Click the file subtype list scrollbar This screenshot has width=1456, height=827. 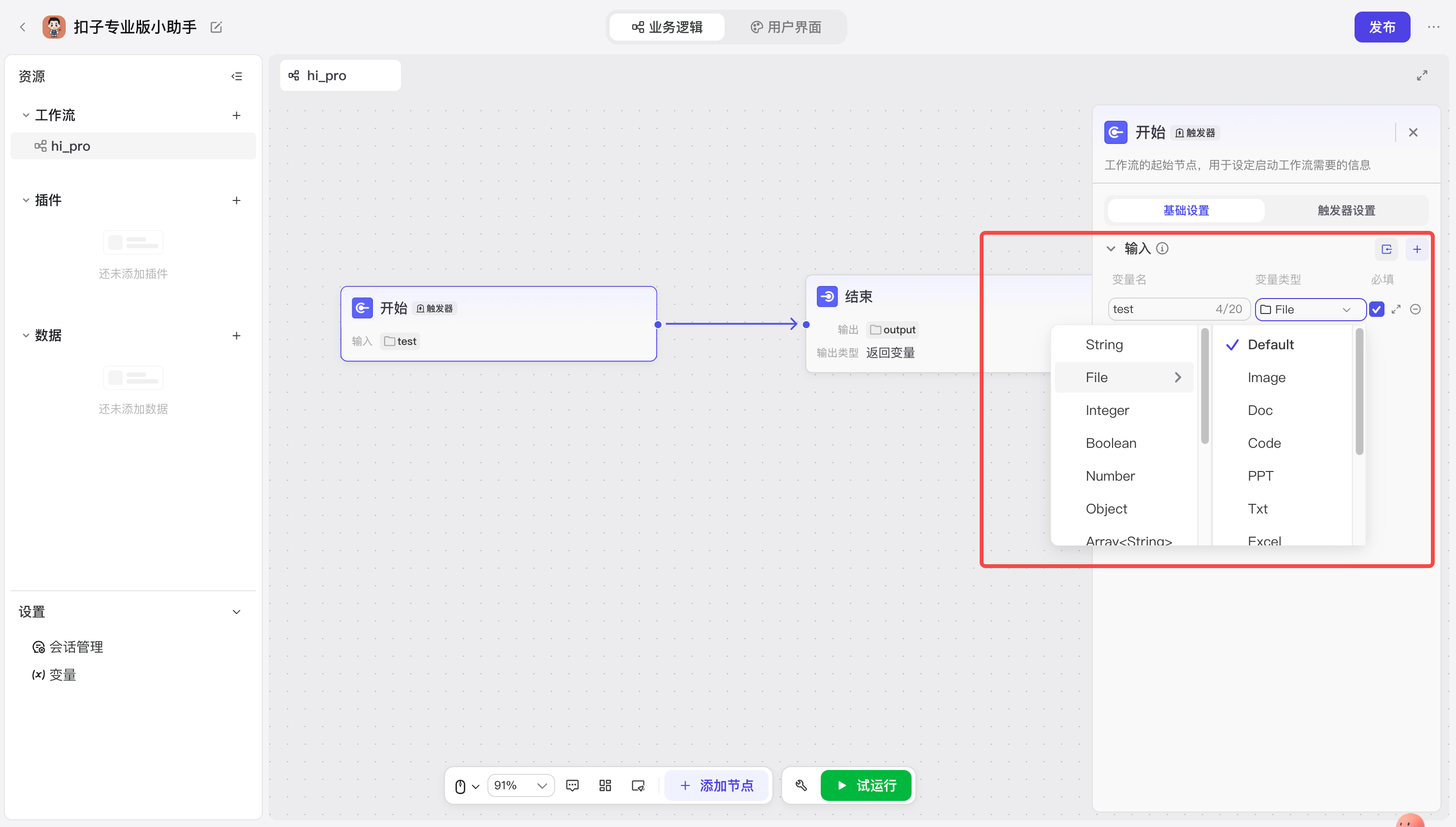[1359, 392]
